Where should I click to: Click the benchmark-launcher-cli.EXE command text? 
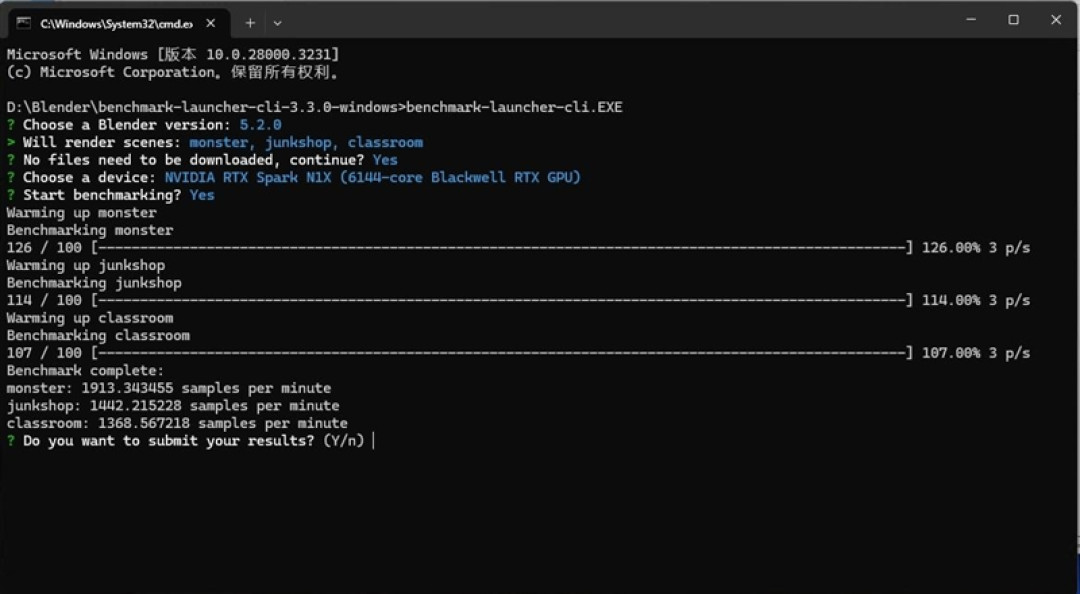(514, 107)
